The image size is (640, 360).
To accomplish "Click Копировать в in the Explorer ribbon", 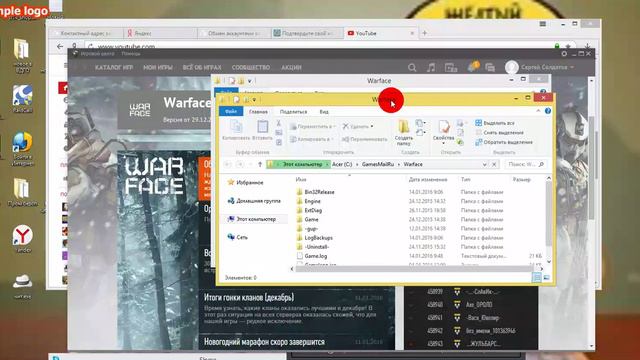I will click(312, 140).
